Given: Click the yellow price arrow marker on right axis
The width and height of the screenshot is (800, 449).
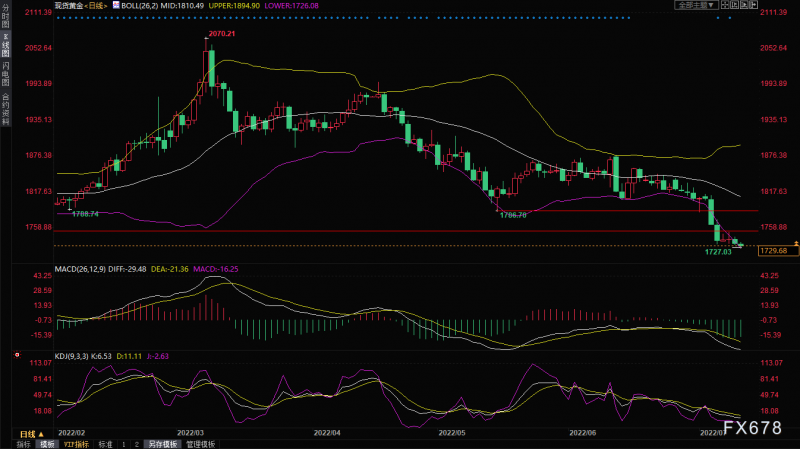Looking at the screenshot, I should pos(795,243).
